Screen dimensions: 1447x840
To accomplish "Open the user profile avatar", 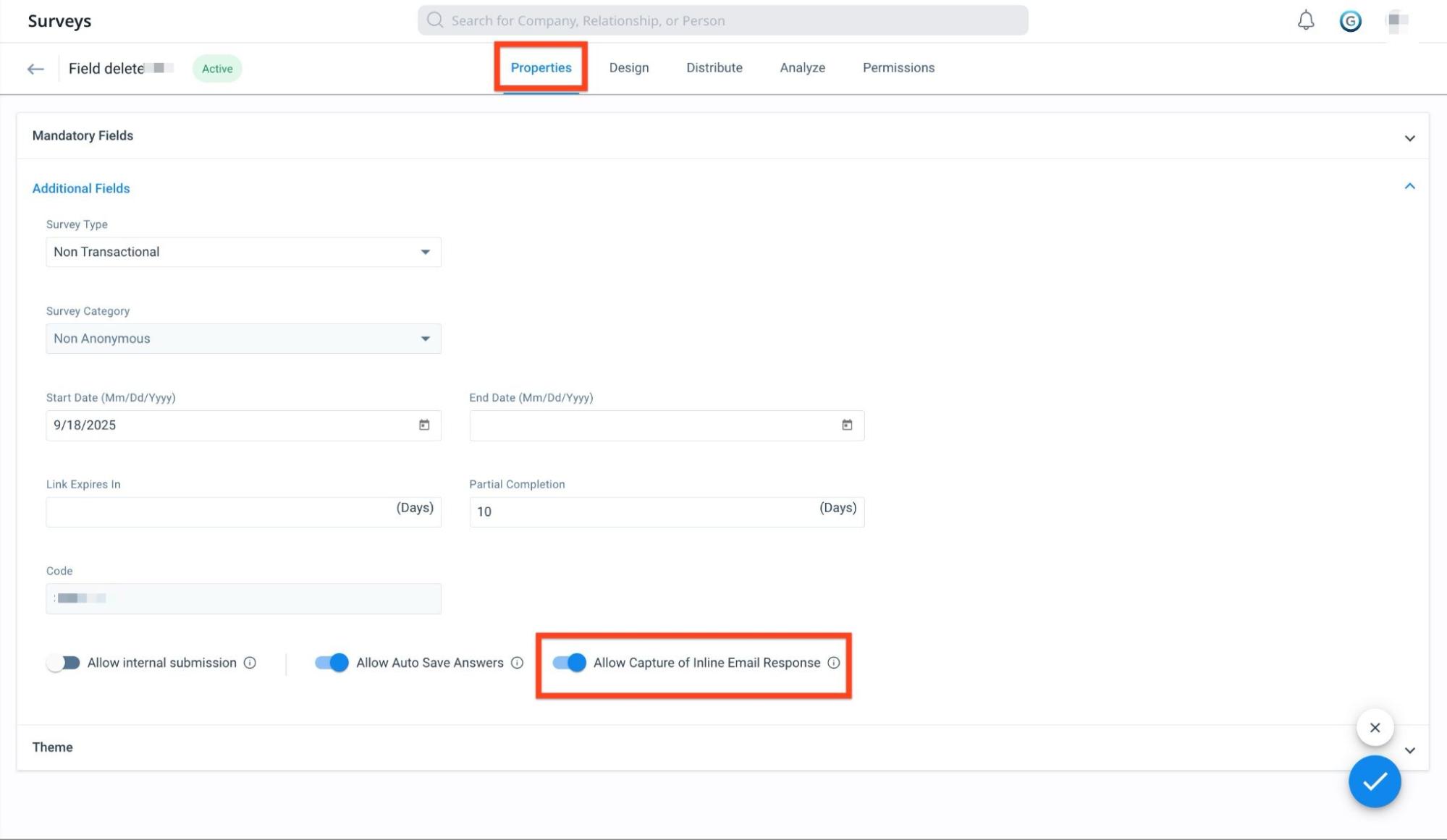I will point(1398,21).
